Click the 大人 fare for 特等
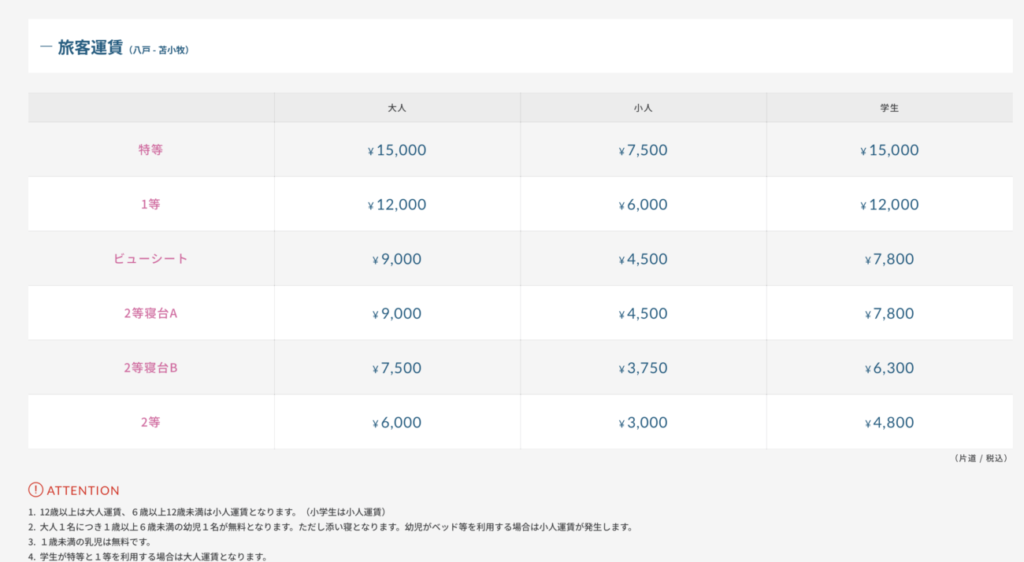This screenshot has width=1024, height=562. tap(397, 150)
